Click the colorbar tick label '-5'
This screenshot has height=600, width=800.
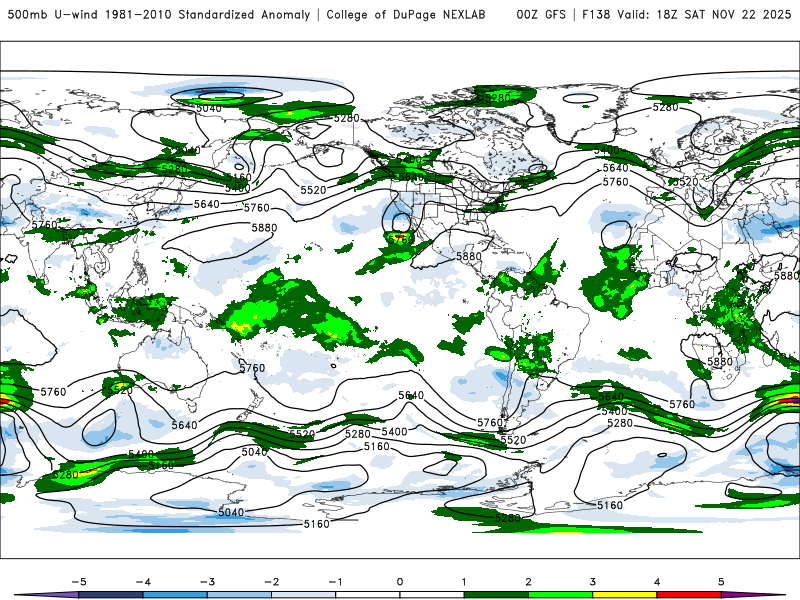[79, 582]
